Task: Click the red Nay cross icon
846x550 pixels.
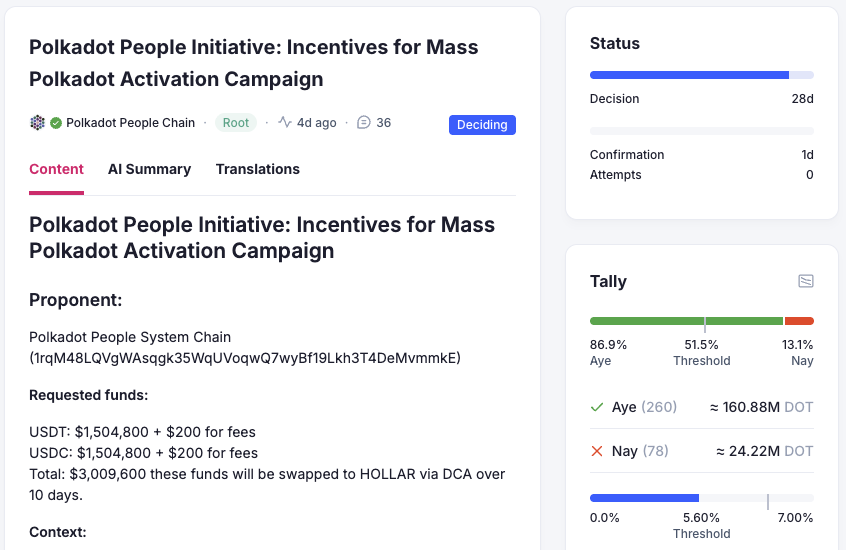Action: (597, 451)
